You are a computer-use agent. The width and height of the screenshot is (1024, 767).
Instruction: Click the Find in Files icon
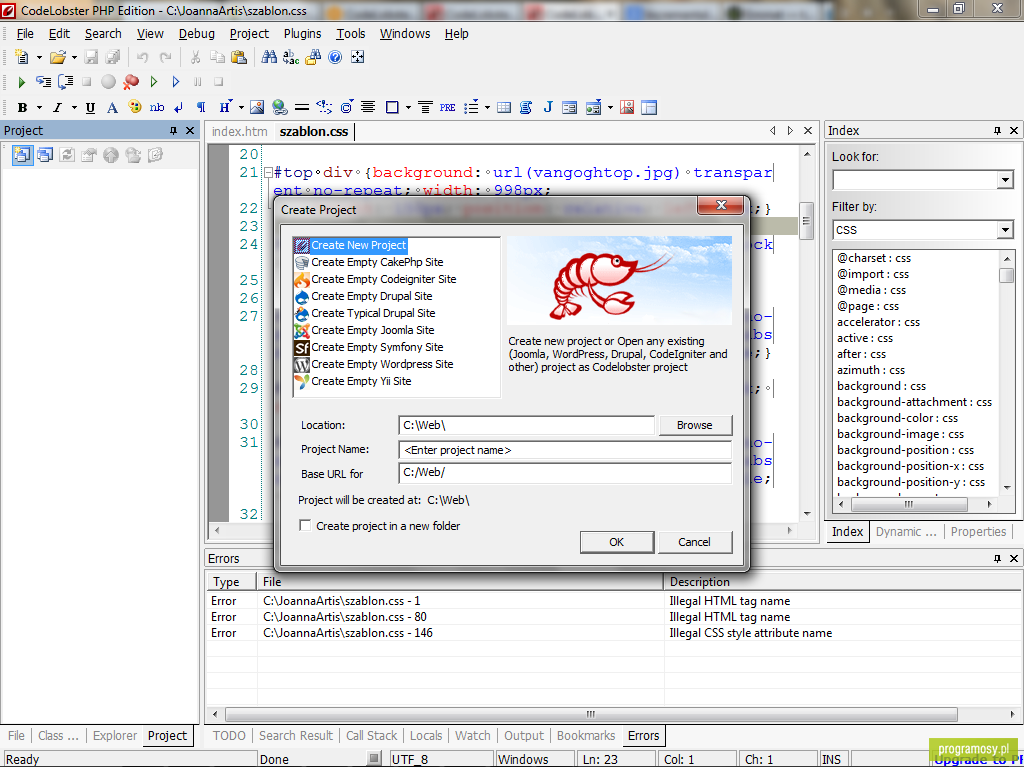313,57
